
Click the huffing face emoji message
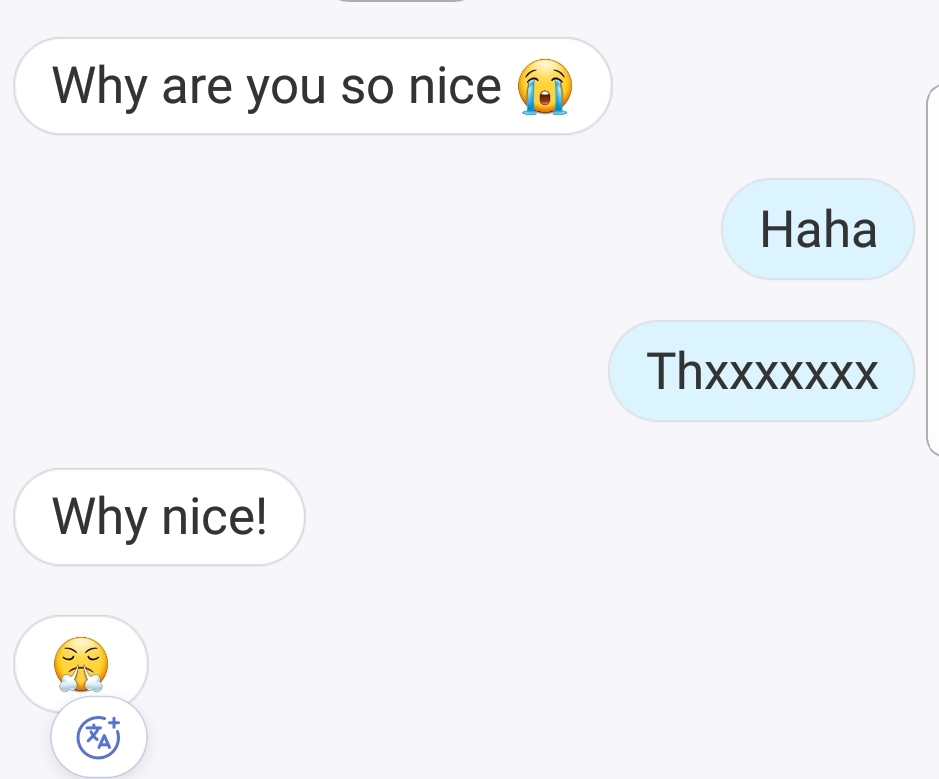pos(81,664)
